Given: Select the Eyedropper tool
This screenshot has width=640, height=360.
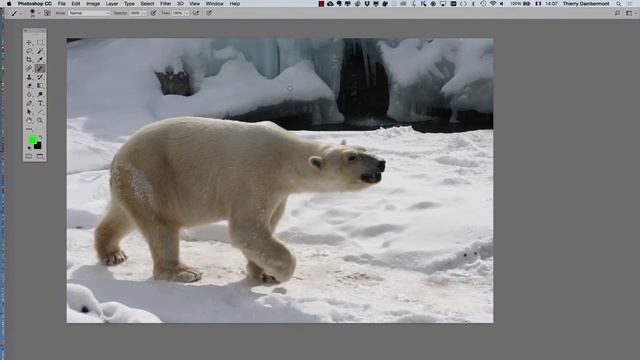Looking at the screenshot, I should [x=40, y=60].
